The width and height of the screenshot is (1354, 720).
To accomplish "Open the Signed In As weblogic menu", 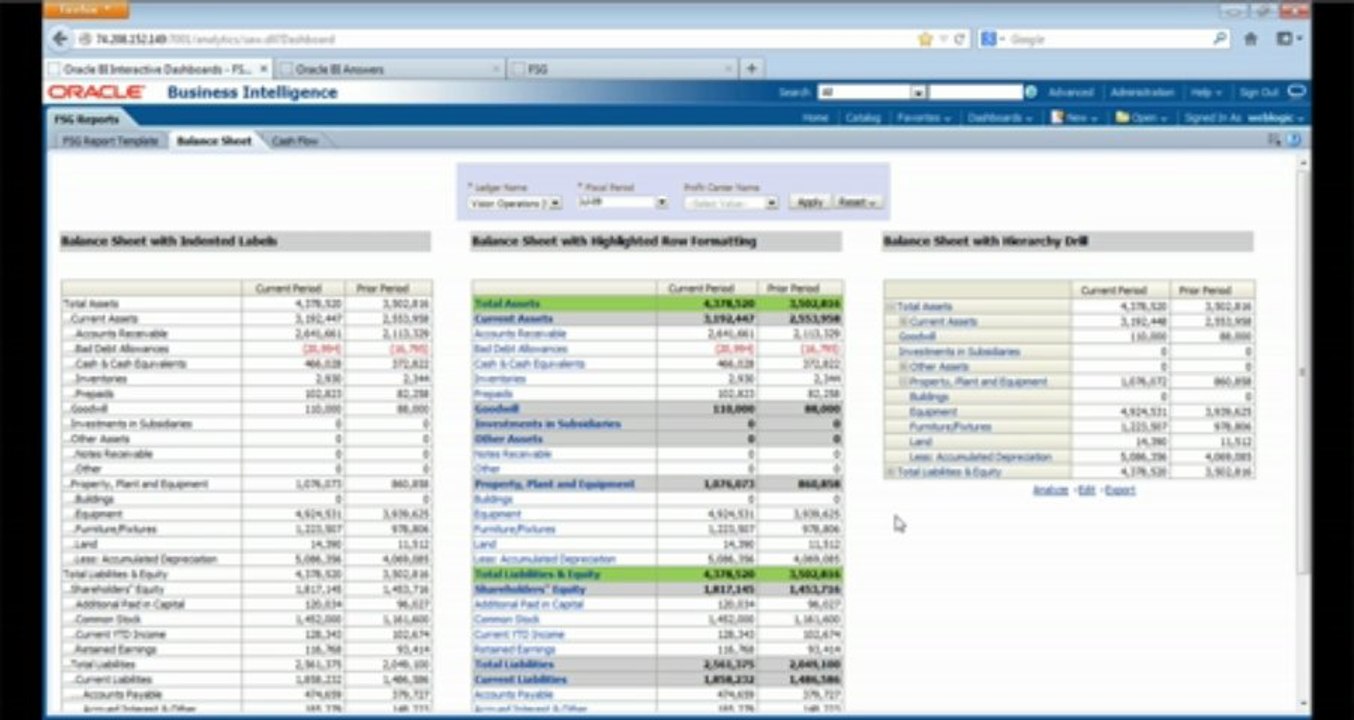I will coord(1244,117).
